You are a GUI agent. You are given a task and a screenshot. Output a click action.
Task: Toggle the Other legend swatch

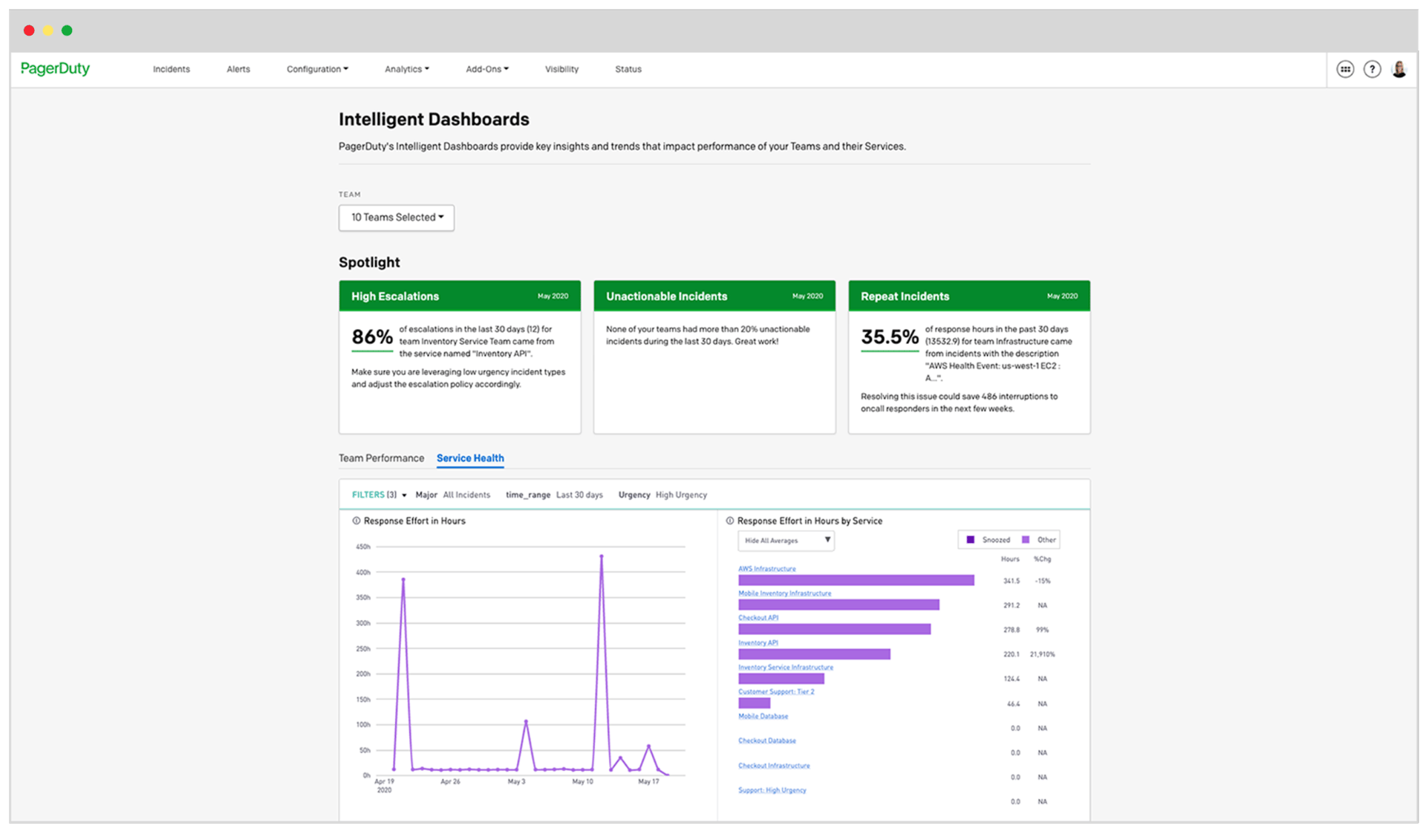1026,540
